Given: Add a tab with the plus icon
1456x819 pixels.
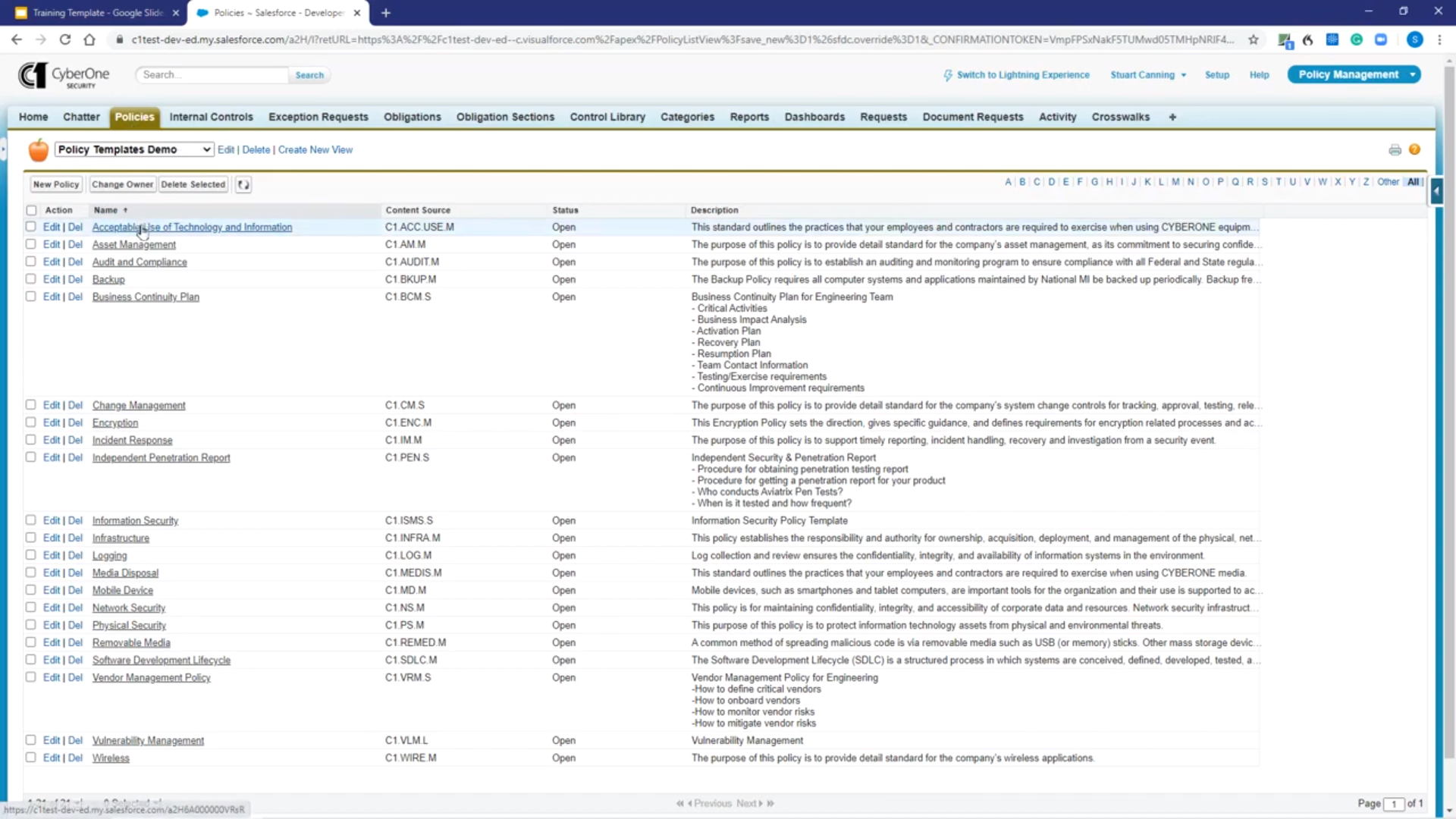Looking at the screenshot, I should 1172,117.
